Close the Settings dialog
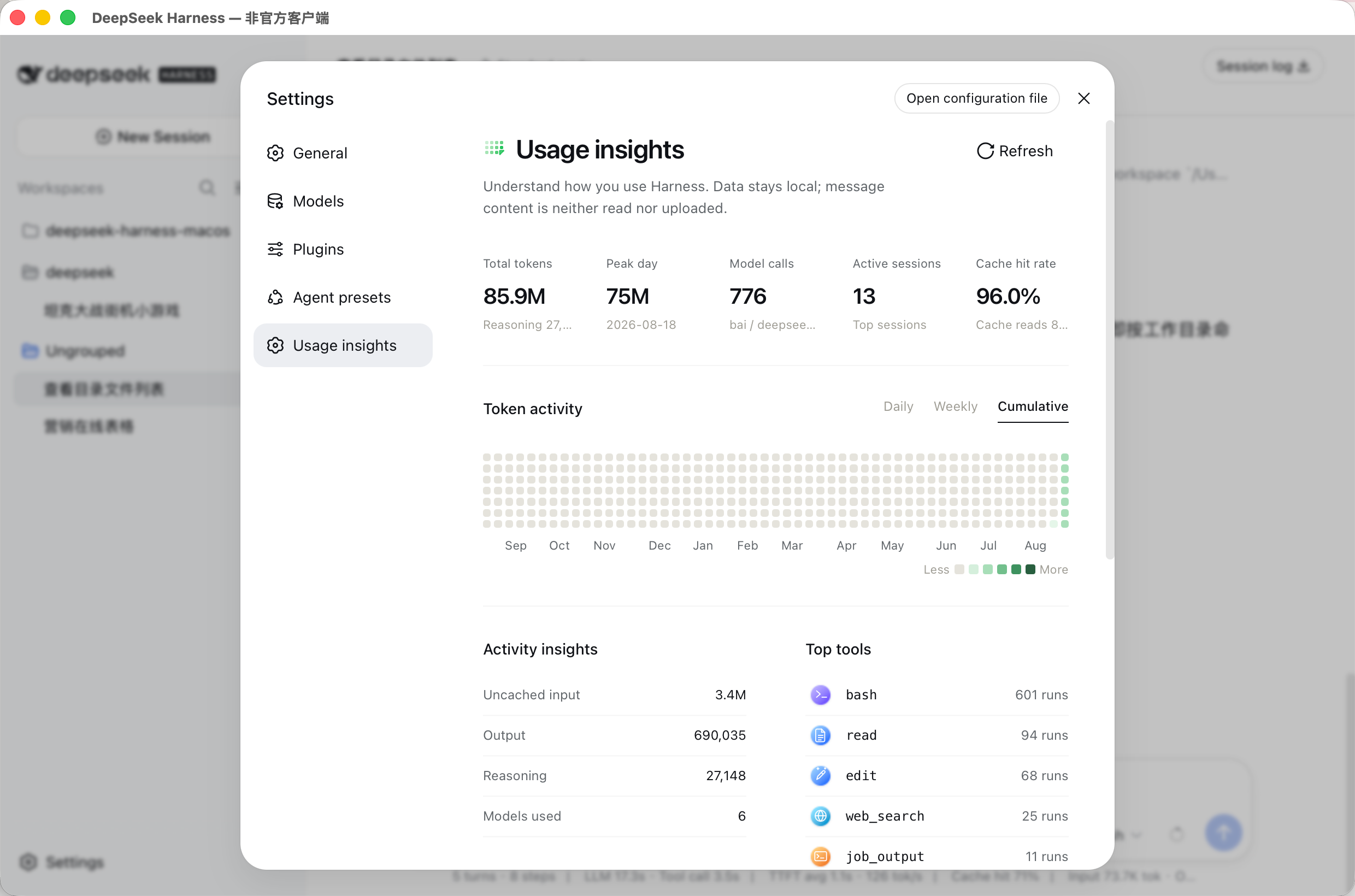Screen dimensions: 1355x896 pos(1083,98)
